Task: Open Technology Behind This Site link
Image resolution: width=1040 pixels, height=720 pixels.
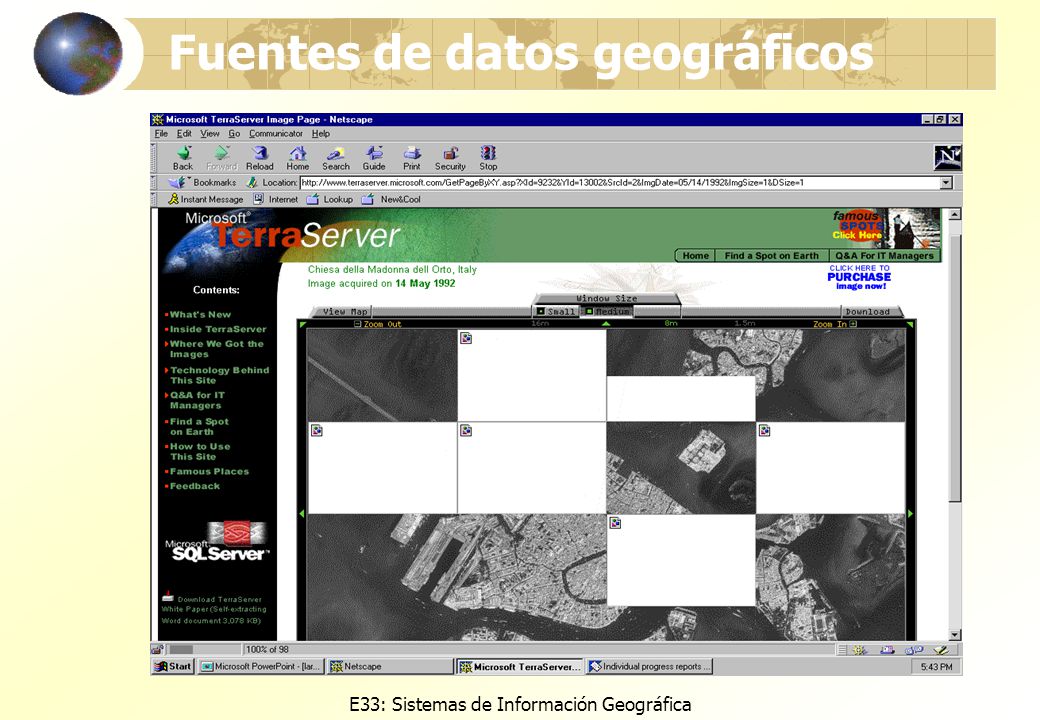Action: [219, 375]
